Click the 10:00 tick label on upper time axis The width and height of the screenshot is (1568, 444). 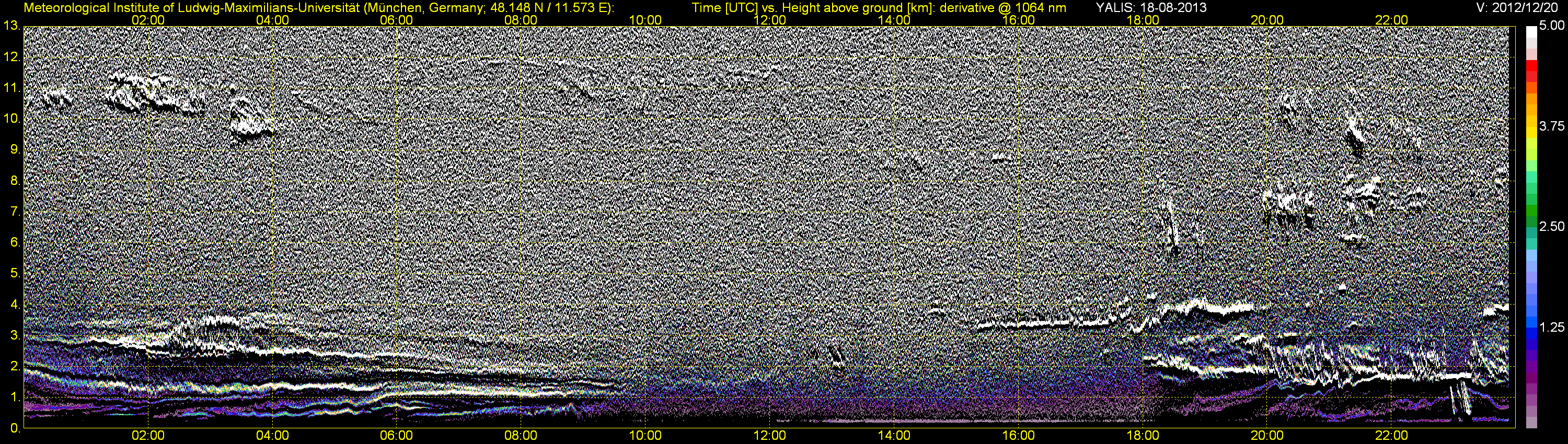645,20
